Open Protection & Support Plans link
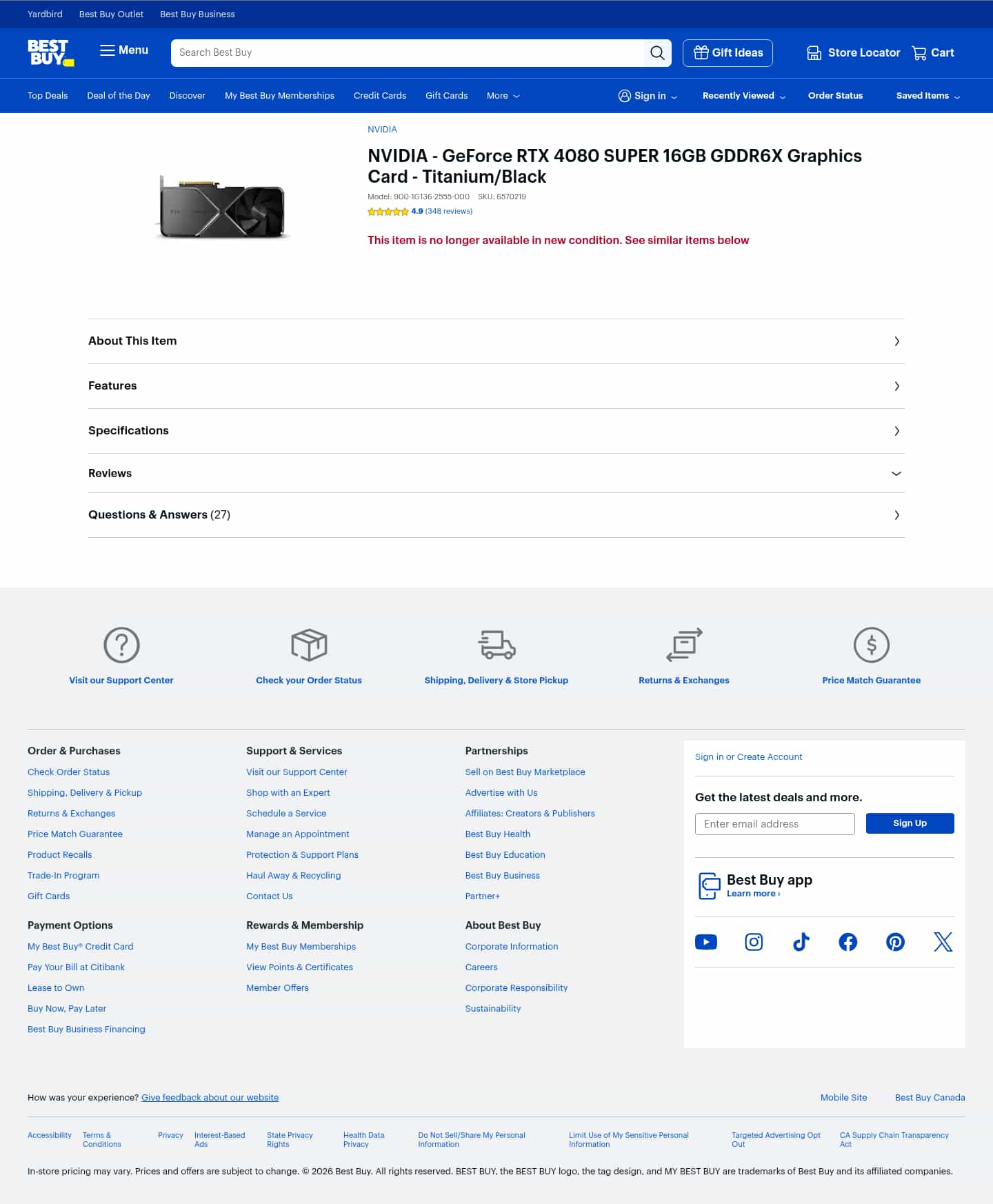Image resolution: width=993 pixels, height=1204 pixels. tap(302, 855)
